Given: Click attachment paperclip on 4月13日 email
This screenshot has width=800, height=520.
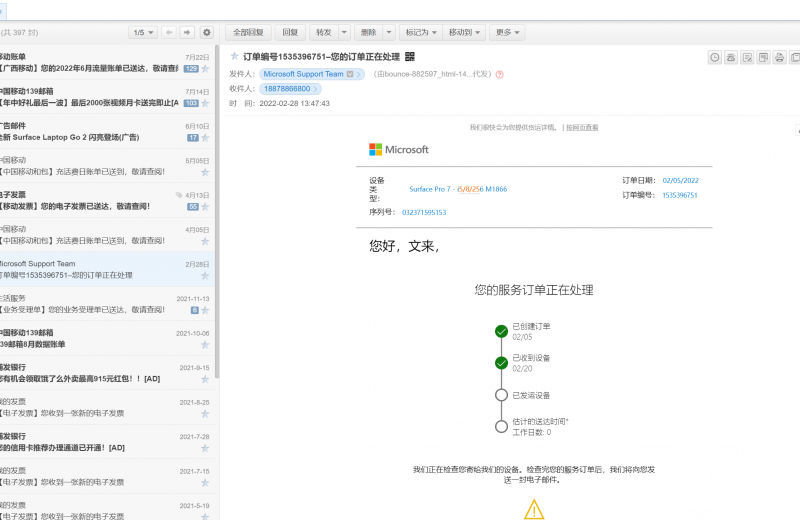Looking at the screenshot, I should pos(179,195).
